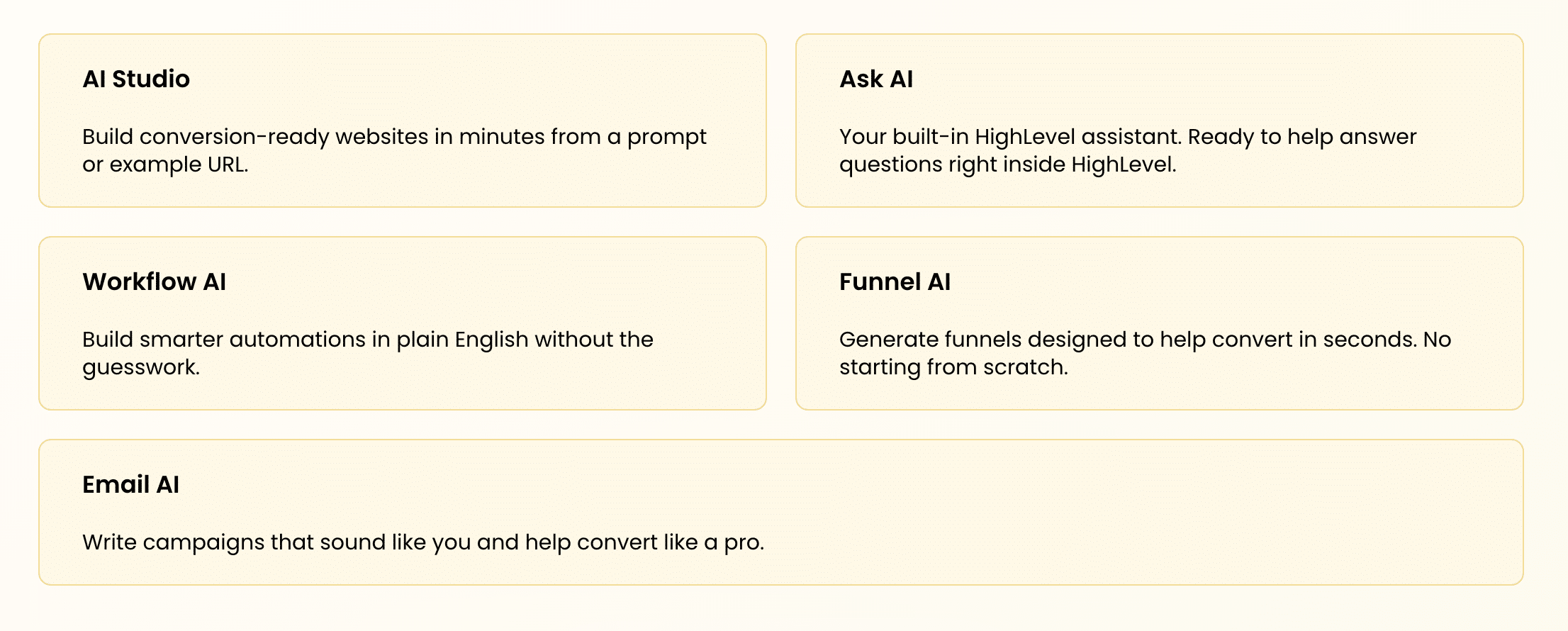Open the AI Studio card
The height and width of the screenshot is (631, 1568).
(x=403, y=121)
